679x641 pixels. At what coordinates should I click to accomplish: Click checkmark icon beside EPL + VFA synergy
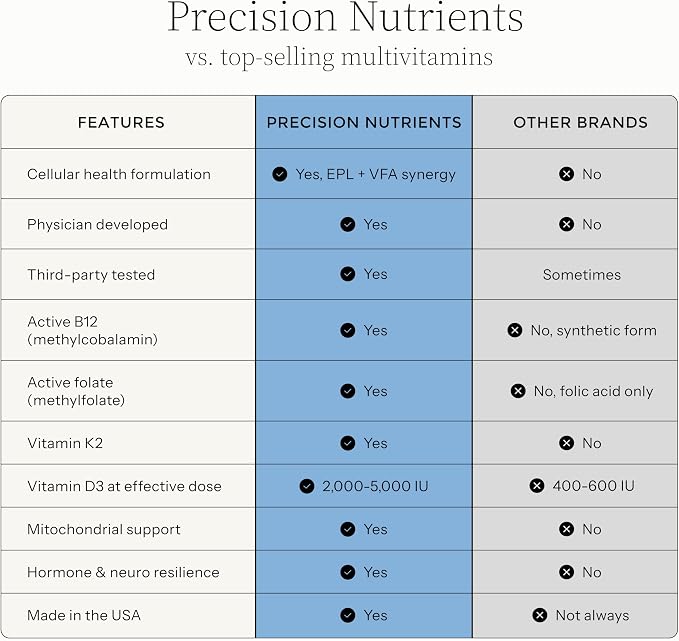[280, 174]
